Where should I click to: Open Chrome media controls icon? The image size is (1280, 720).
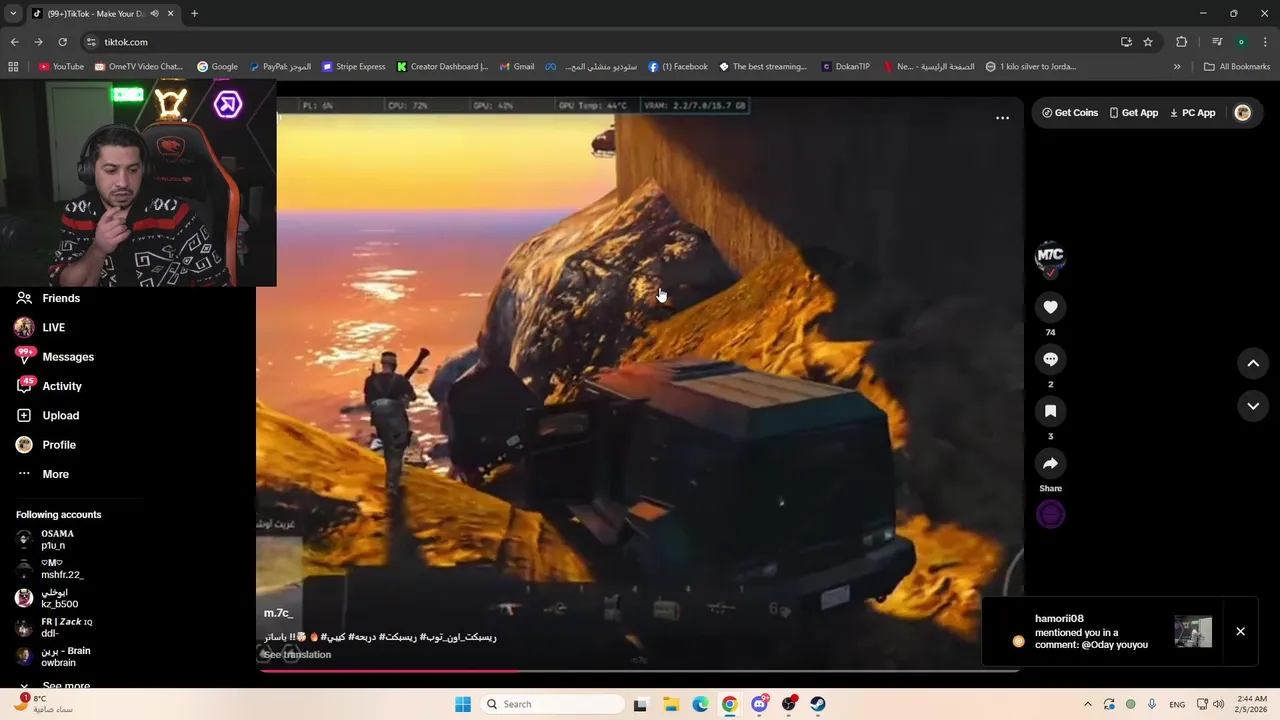coord(1217,42)
